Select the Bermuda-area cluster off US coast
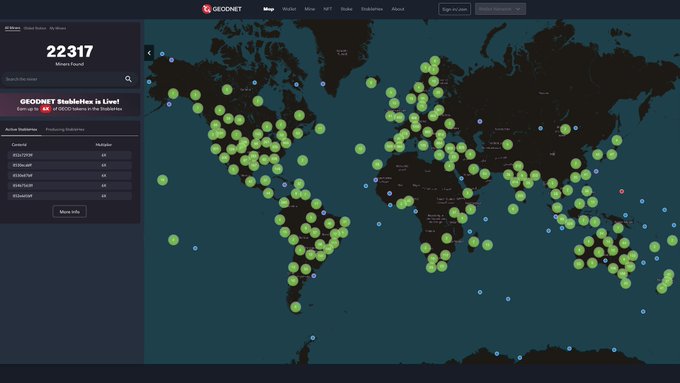 pos(303,160)
